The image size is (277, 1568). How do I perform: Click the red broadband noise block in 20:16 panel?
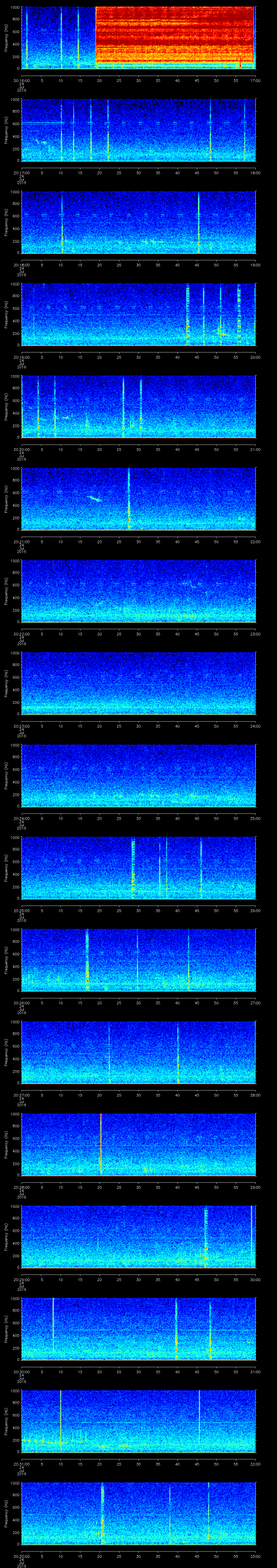tap(175, 34)
